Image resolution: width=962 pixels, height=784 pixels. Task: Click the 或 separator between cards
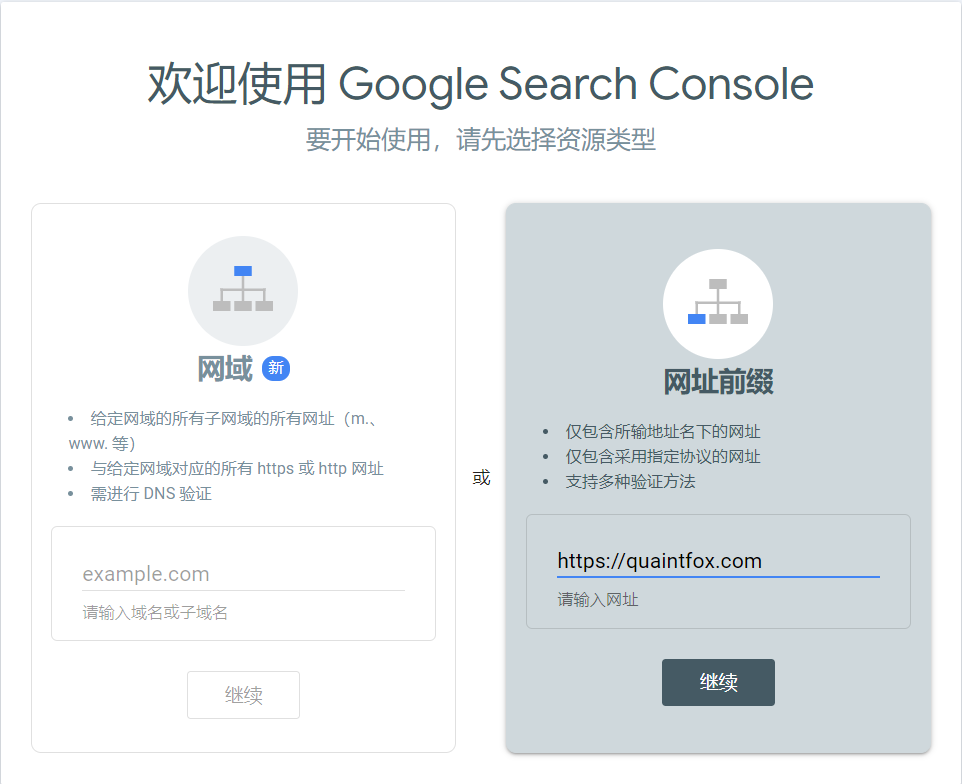[481, 478]
